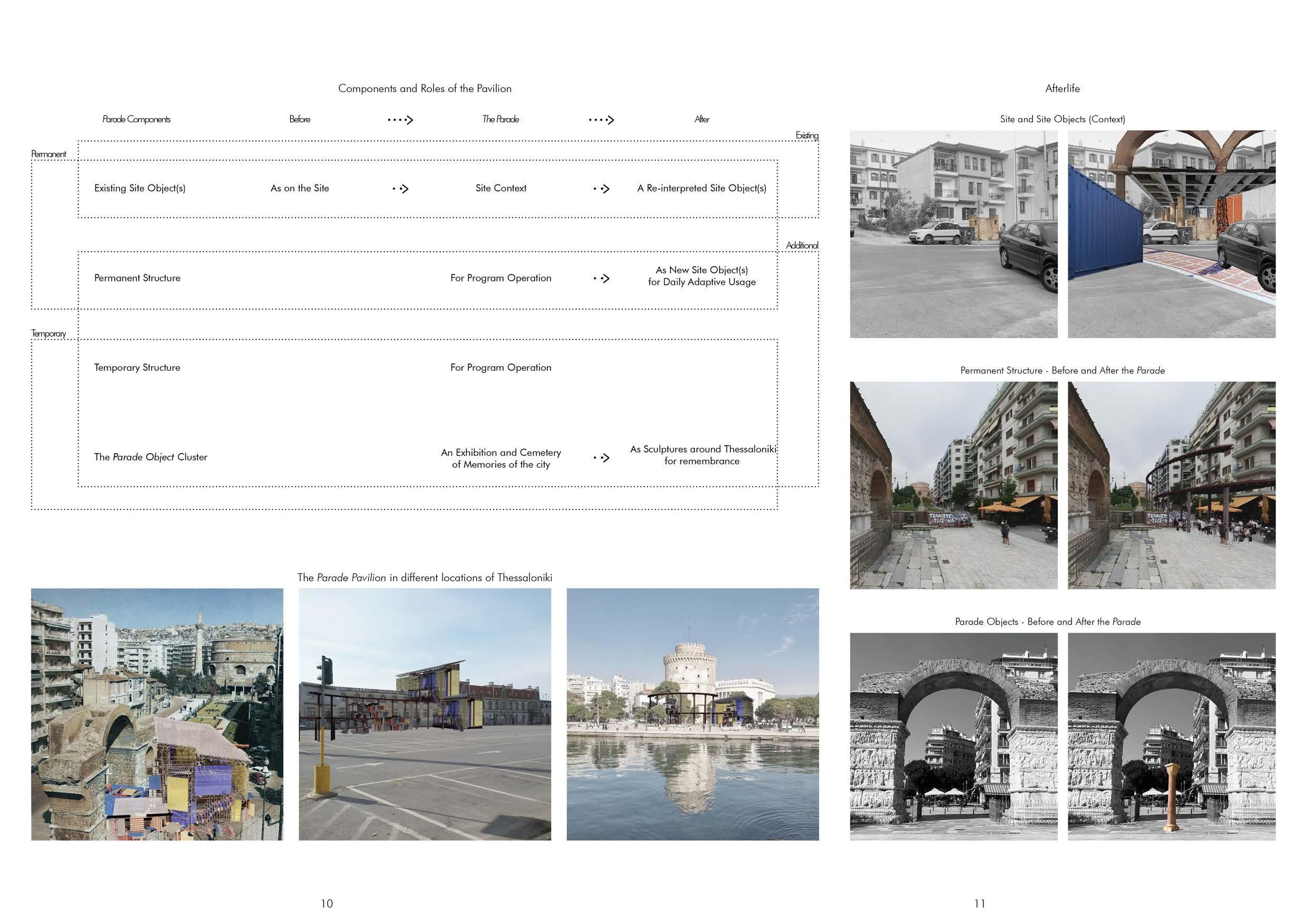This screenshot has width=1307, height=924.
Task: Click the arrow between The Parade and After
Action: click(601, 120)
